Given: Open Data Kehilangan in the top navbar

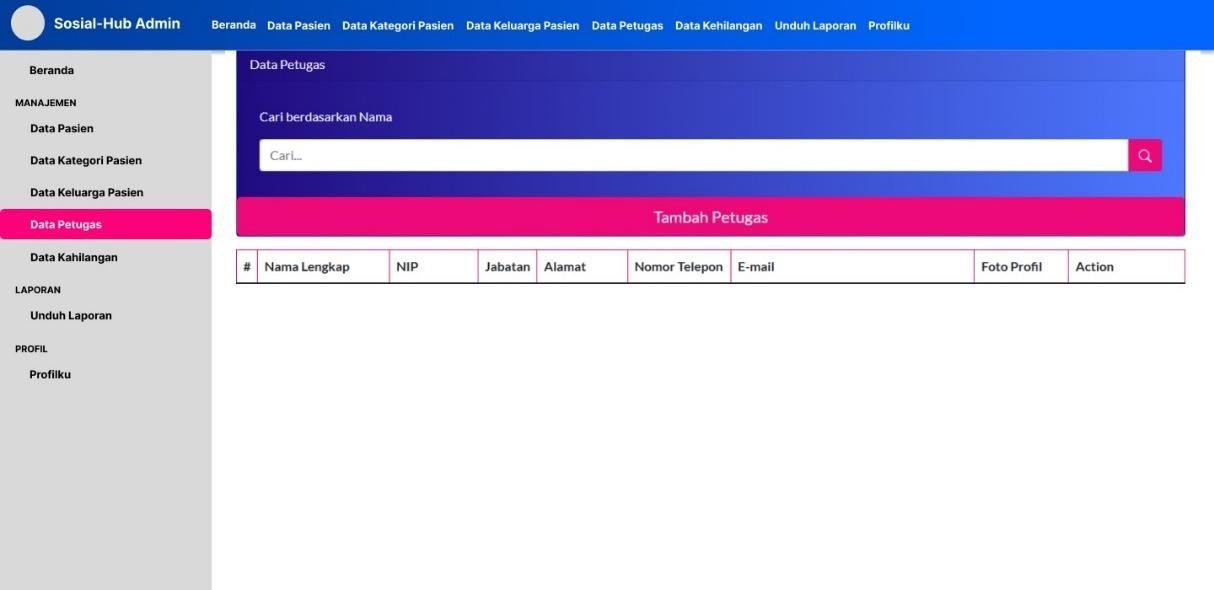Looking at the screenshot, I should (718, 26).
